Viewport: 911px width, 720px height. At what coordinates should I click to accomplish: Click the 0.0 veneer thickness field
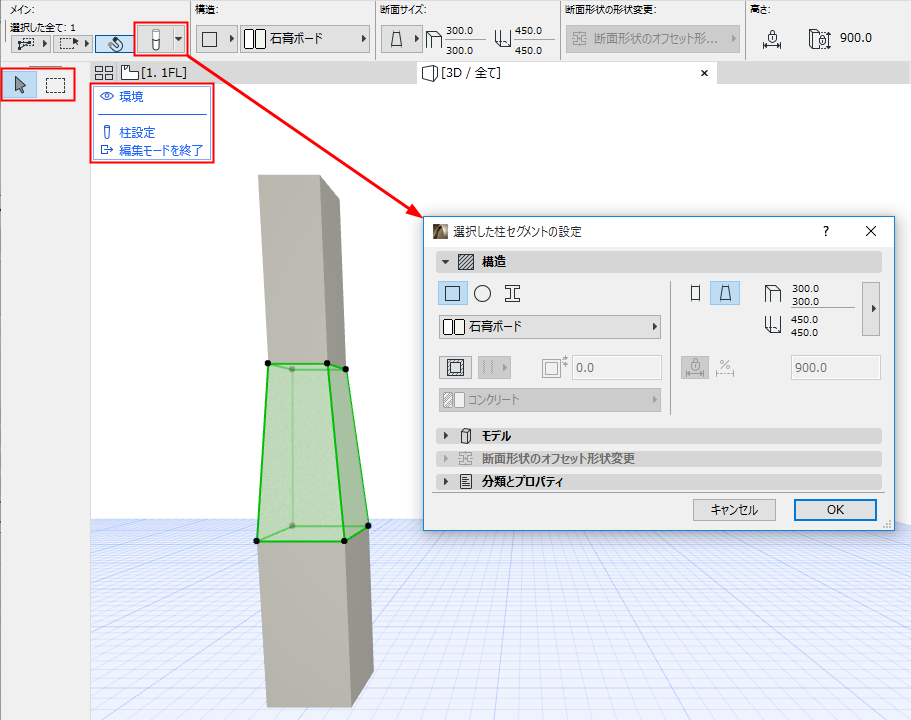tap(617, 368)
